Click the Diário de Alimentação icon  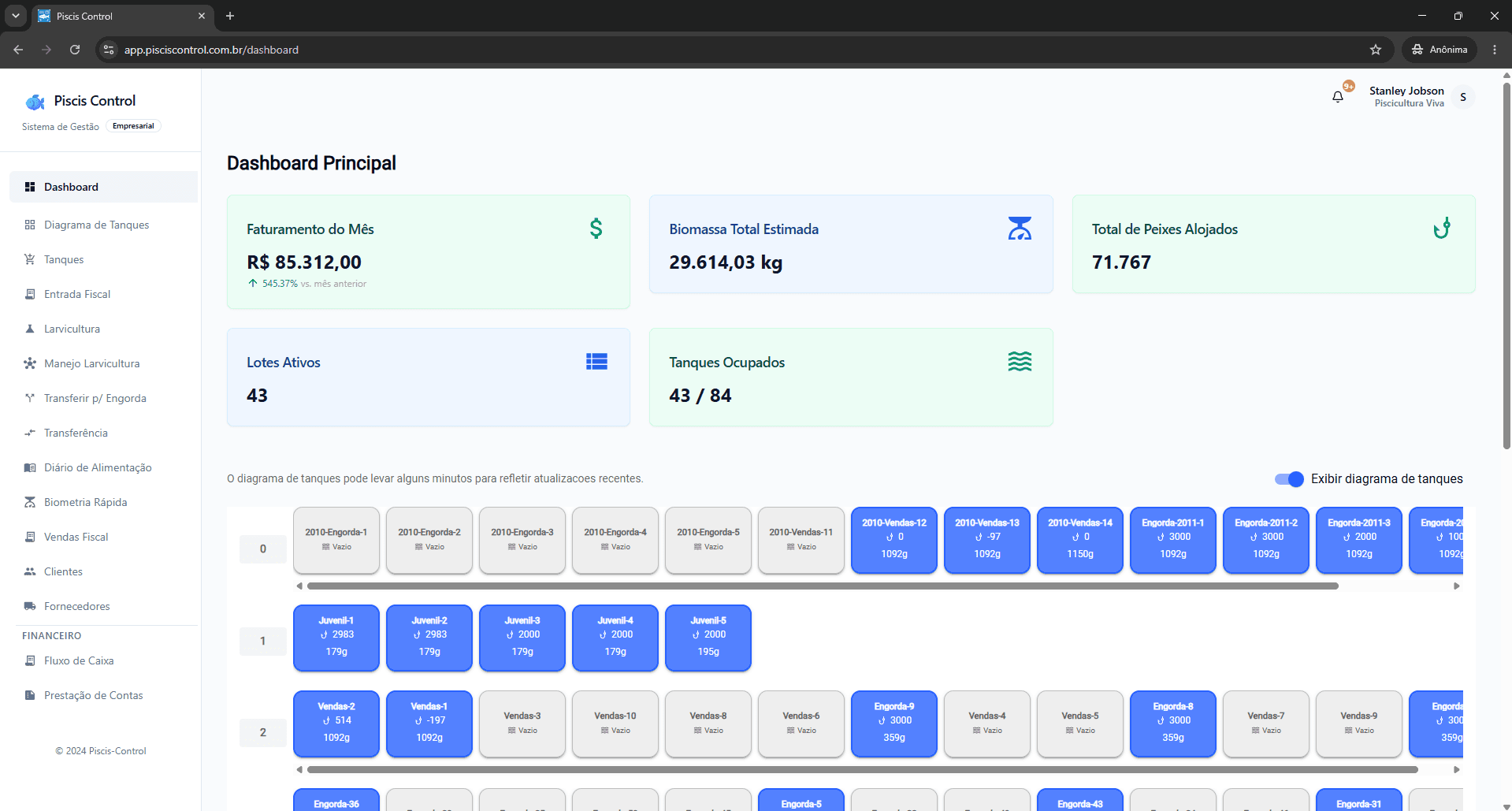click(30, 467)
